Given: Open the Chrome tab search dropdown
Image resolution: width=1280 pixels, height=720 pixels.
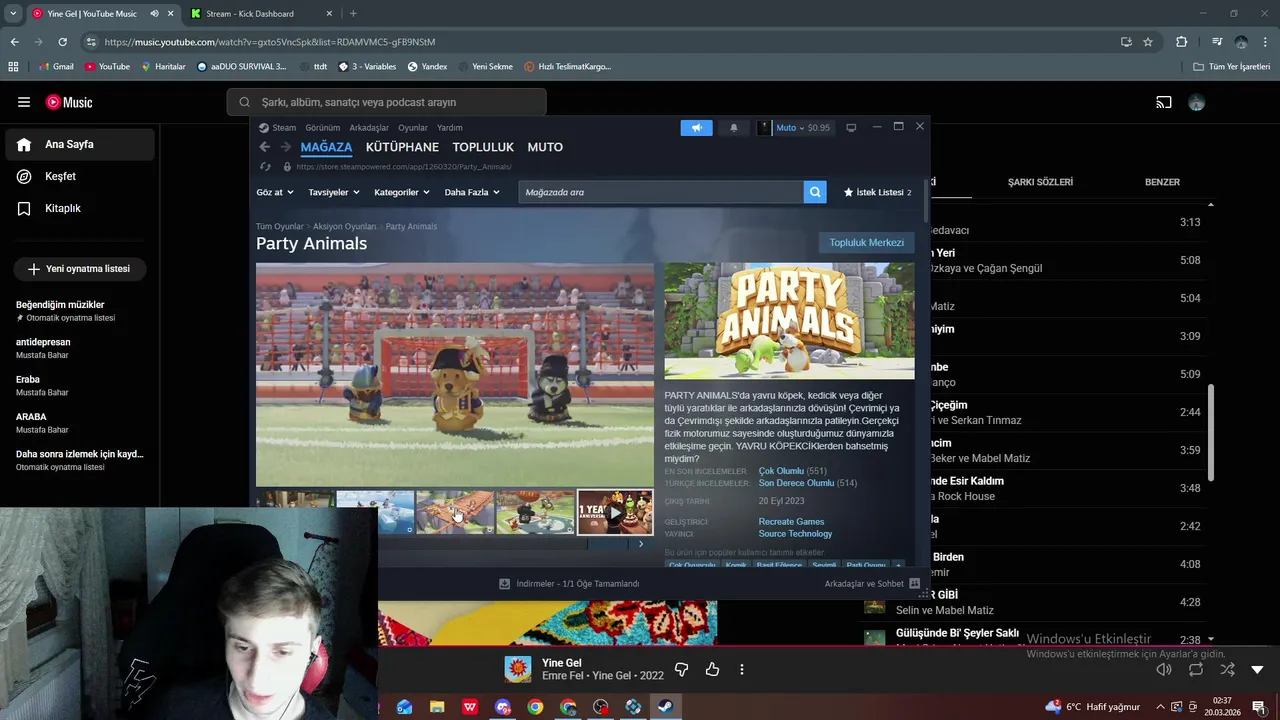Looking at the screenshot, I should click(13, 14).
